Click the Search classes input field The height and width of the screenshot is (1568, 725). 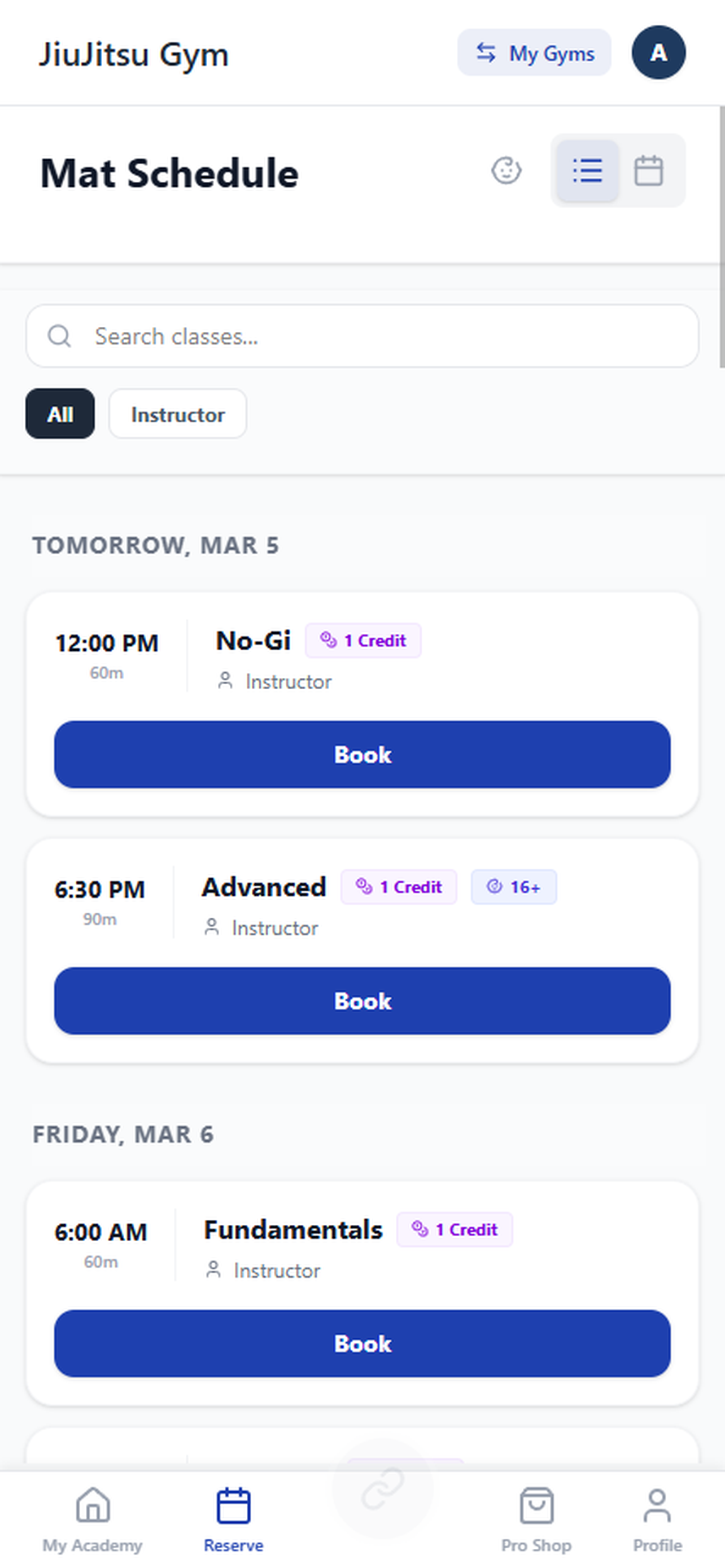[x=362, y=336]
